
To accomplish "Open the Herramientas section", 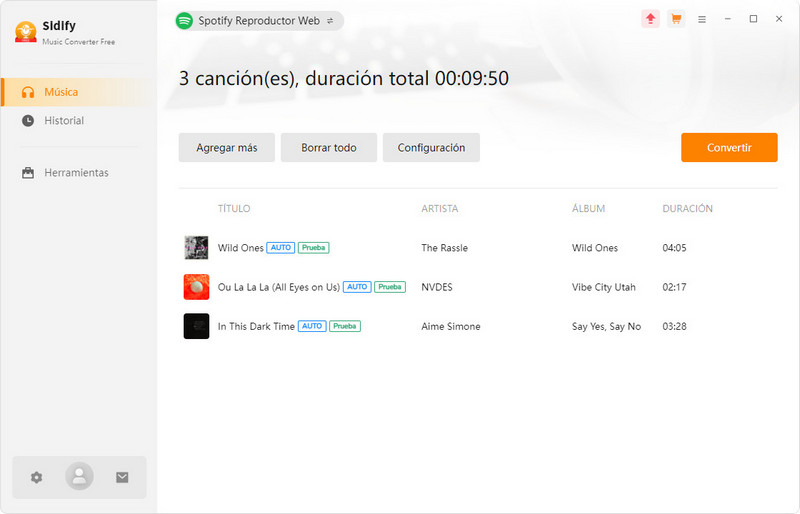I will point(79,173).
